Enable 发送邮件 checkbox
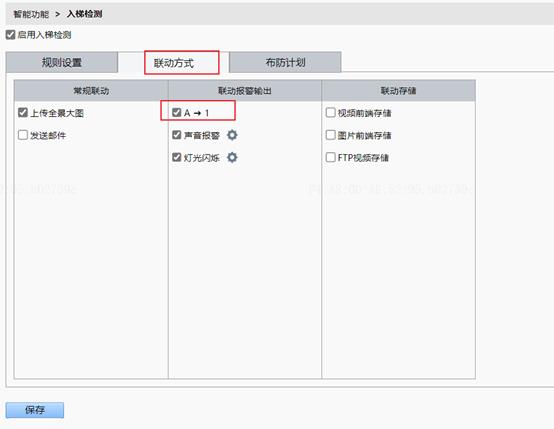 pos(23,135)
